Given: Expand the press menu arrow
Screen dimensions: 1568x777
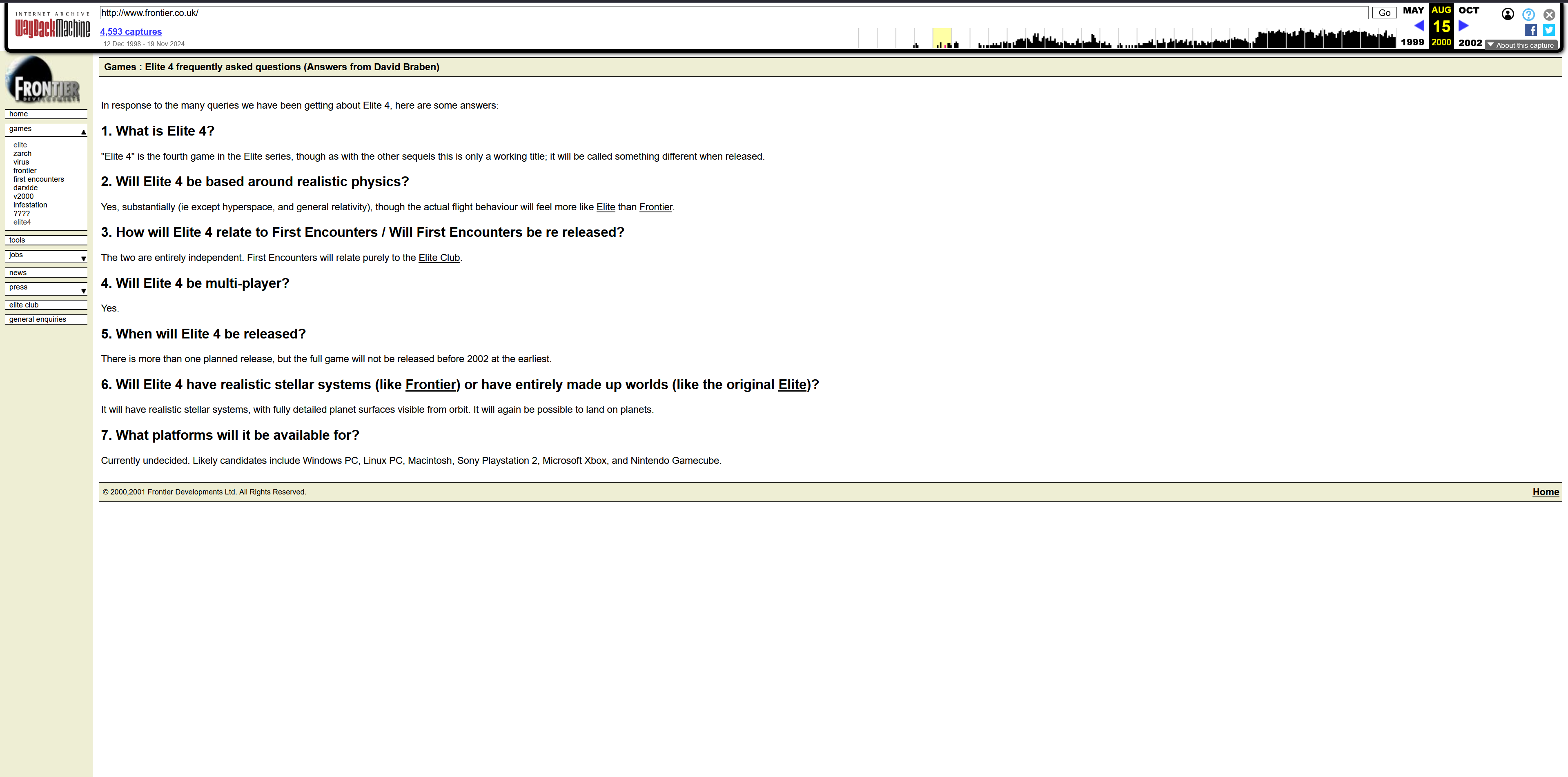Looking at the screenshot, I should (83, 291).
